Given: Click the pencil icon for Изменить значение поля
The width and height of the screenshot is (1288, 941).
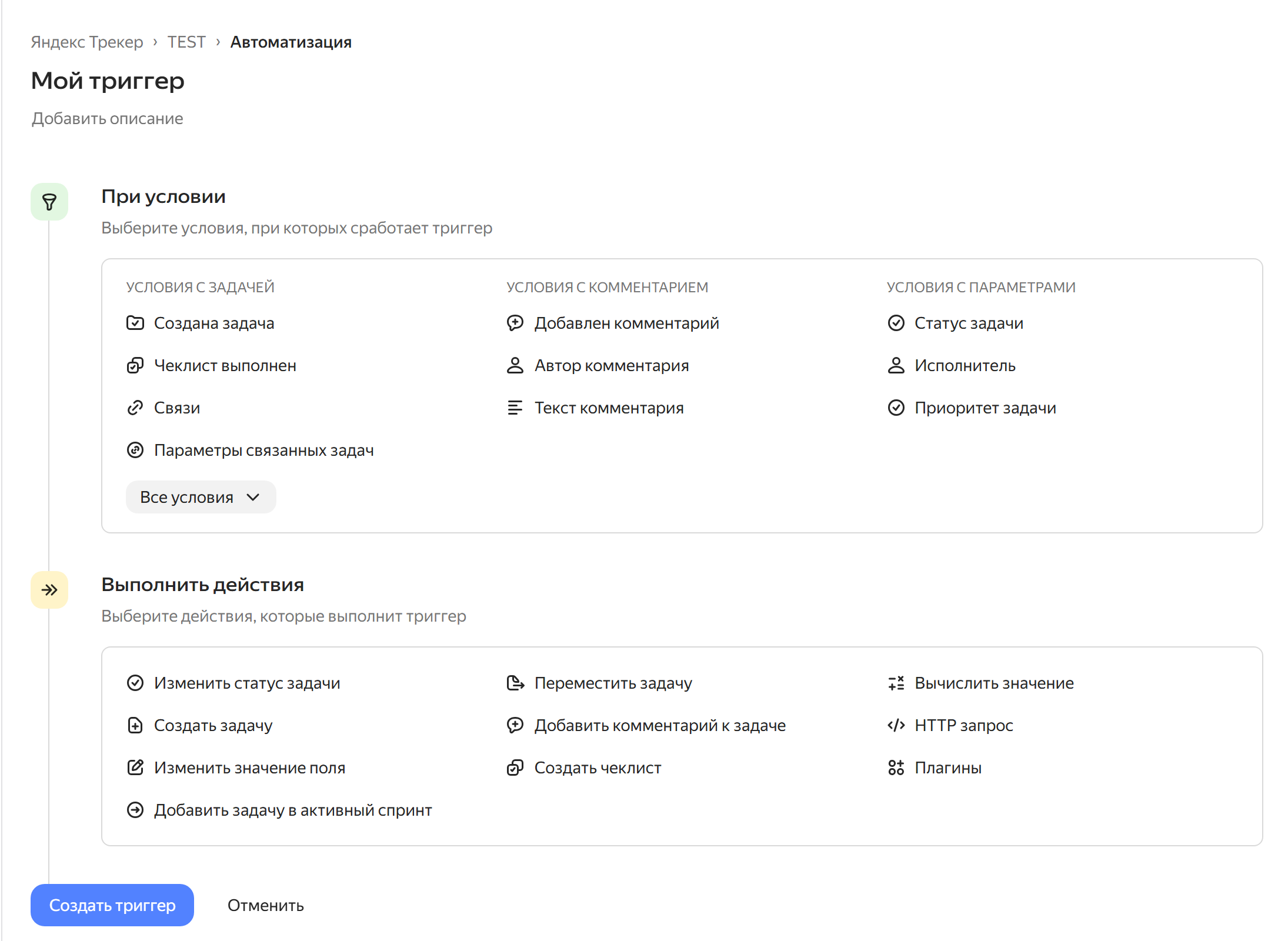Looking at the screenshot, I should tap(135, 768).
